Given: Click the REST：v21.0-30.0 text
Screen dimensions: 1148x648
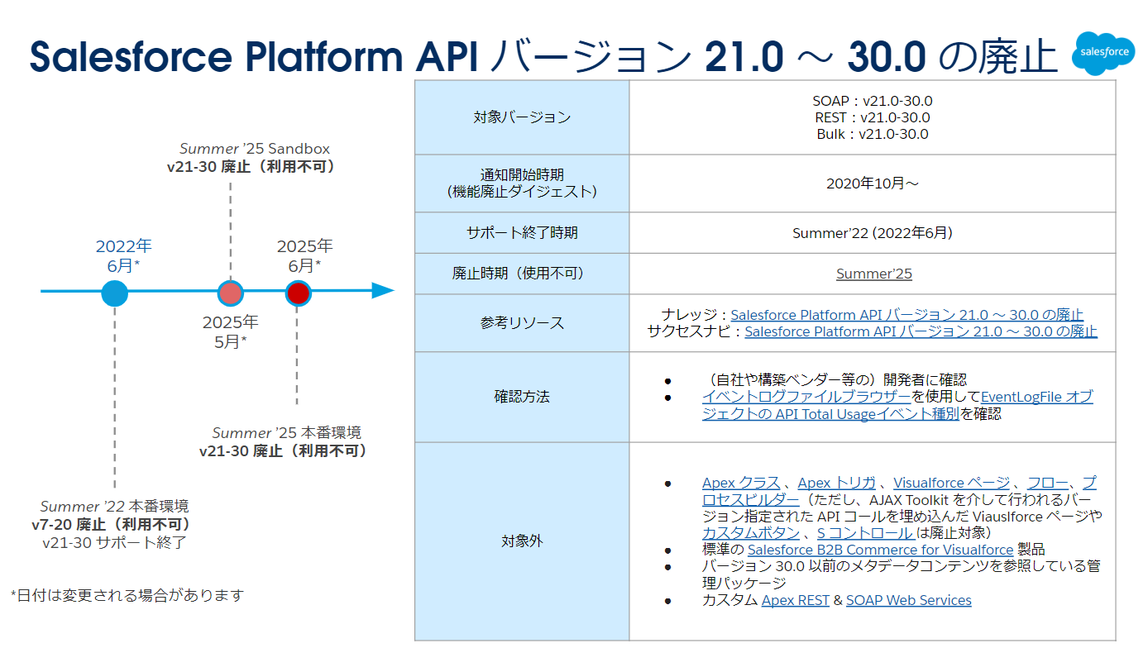Looking at the screenshot, I should tap(872, 118).
